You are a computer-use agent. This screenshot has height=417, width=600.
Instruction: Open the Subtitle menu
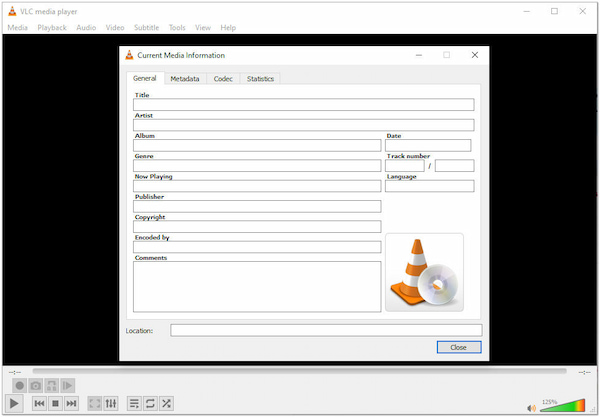tap(147, 28)
